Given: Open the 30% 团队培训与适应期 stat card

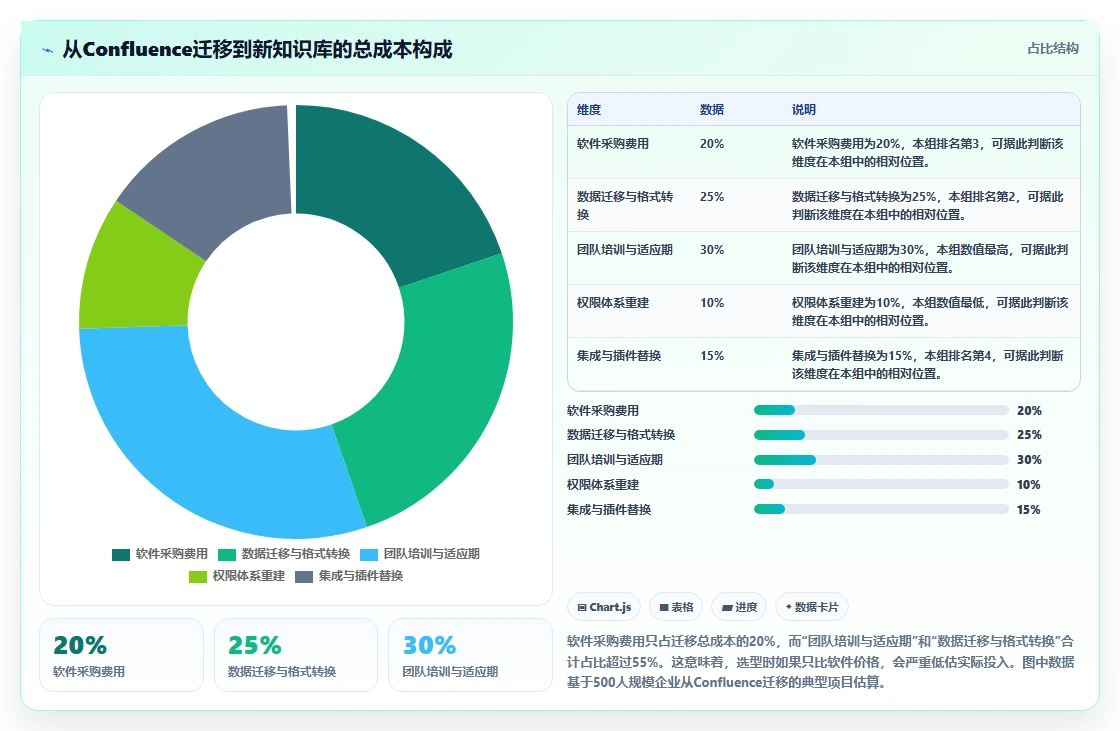Looking at the screenshot, I should (470, 655).
